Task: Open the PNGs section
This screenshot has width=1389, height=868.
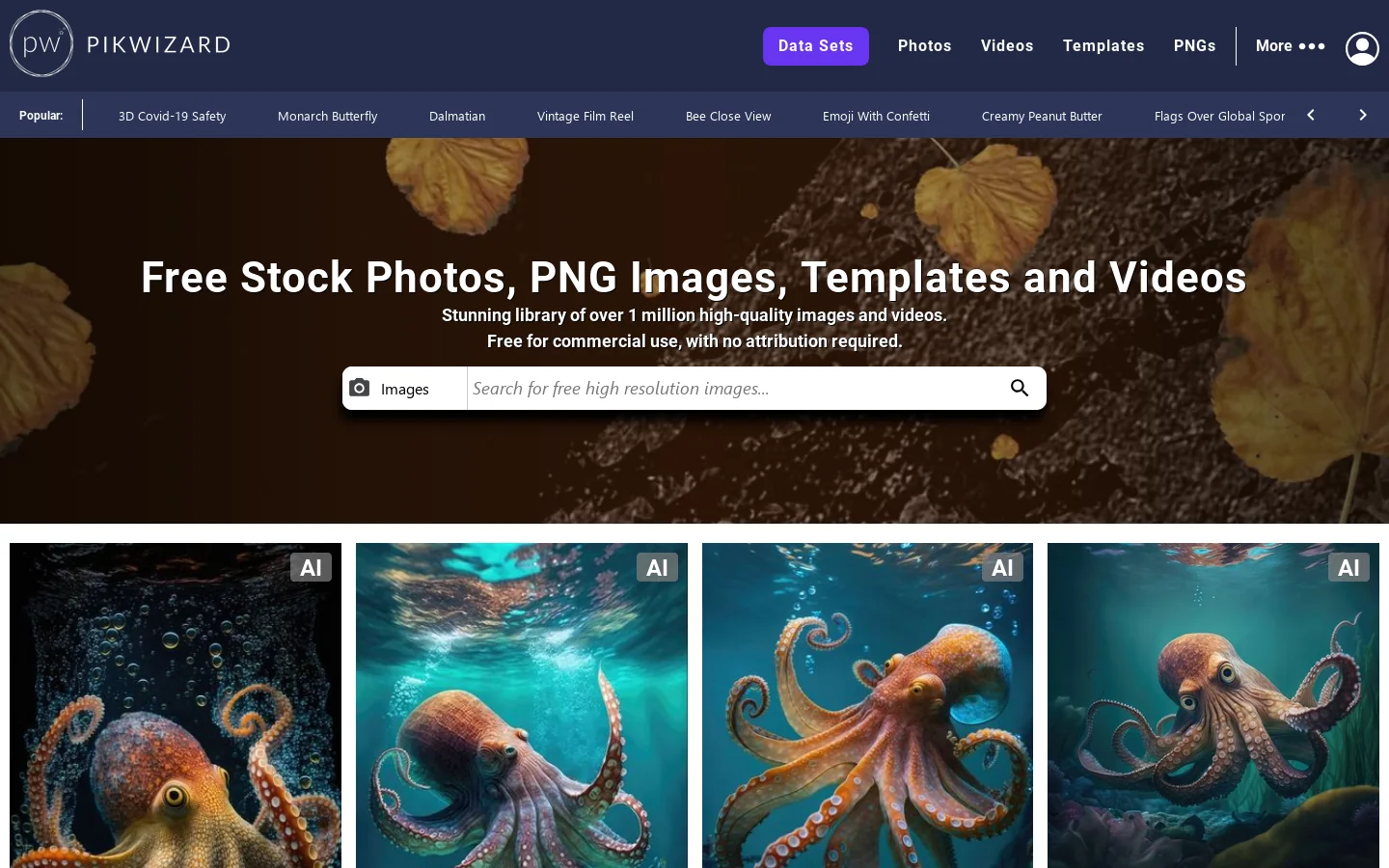Action: click(1195, 45)
